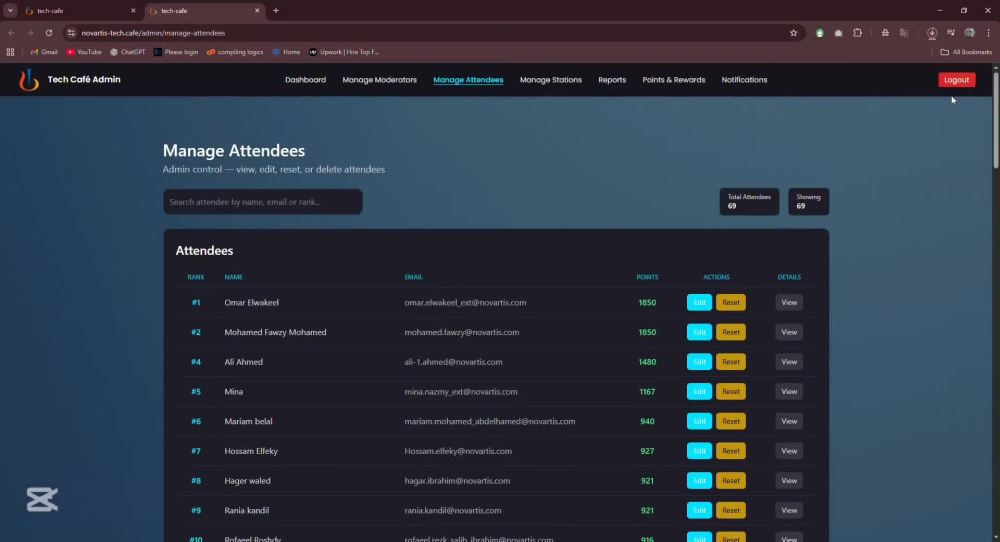This screenshot has width=1000, height=542.
Task: Open the All Bookmarks folder
Action: point(966,52)
